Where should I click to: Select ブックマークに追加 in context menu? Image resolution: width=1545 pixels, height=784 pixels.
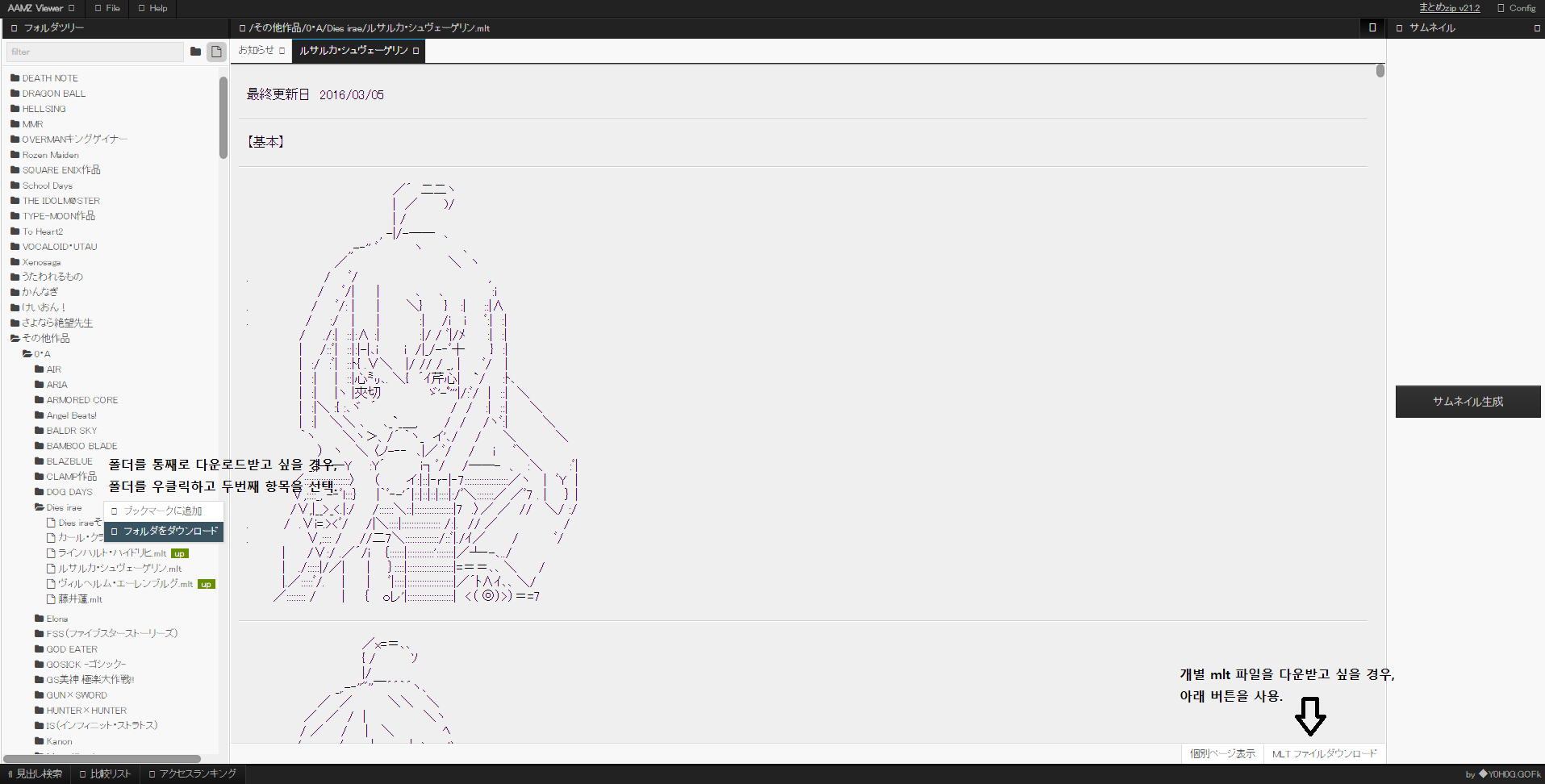point(162,511)
